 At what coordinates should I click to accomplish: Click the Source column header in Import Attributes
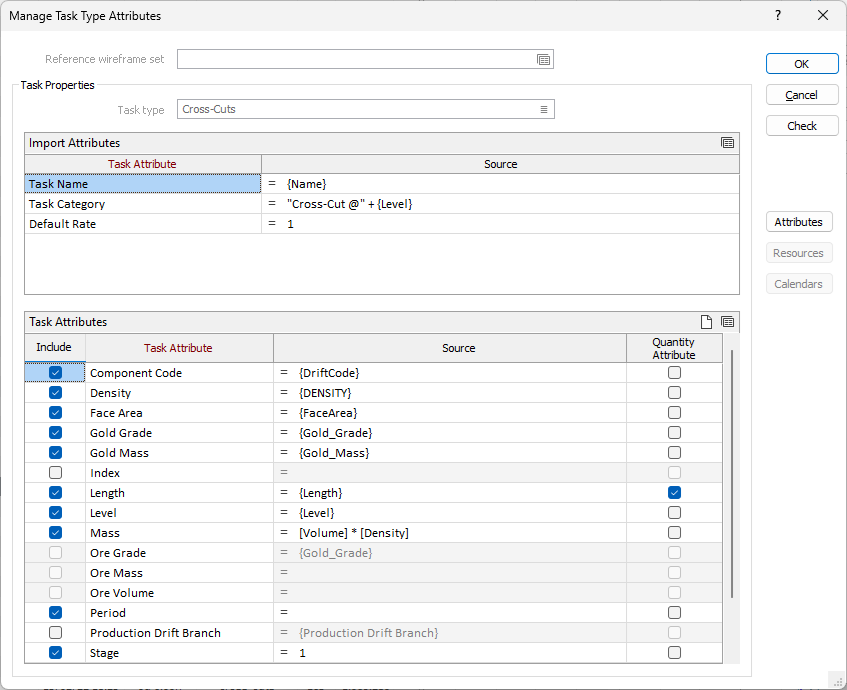(x=500, y=164)
